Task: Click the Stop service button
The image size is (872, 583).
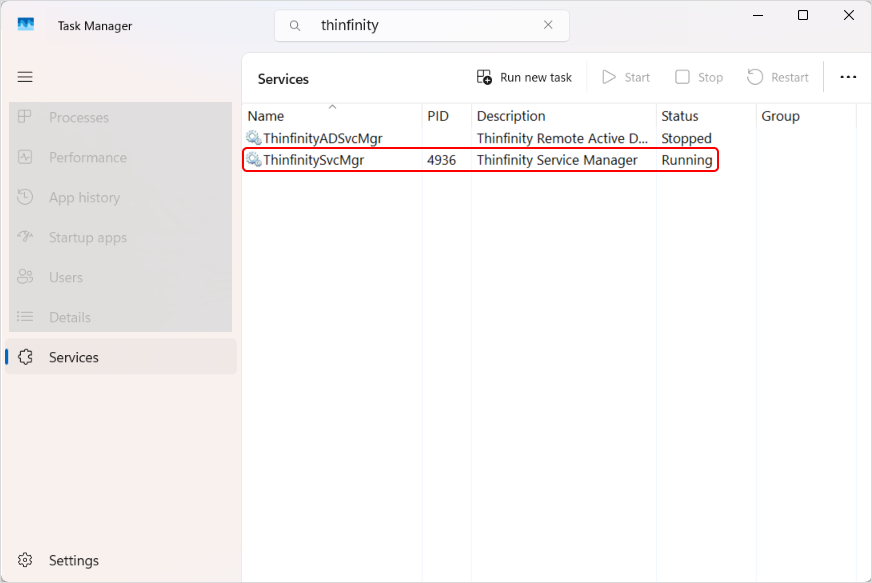Action: 699,77
